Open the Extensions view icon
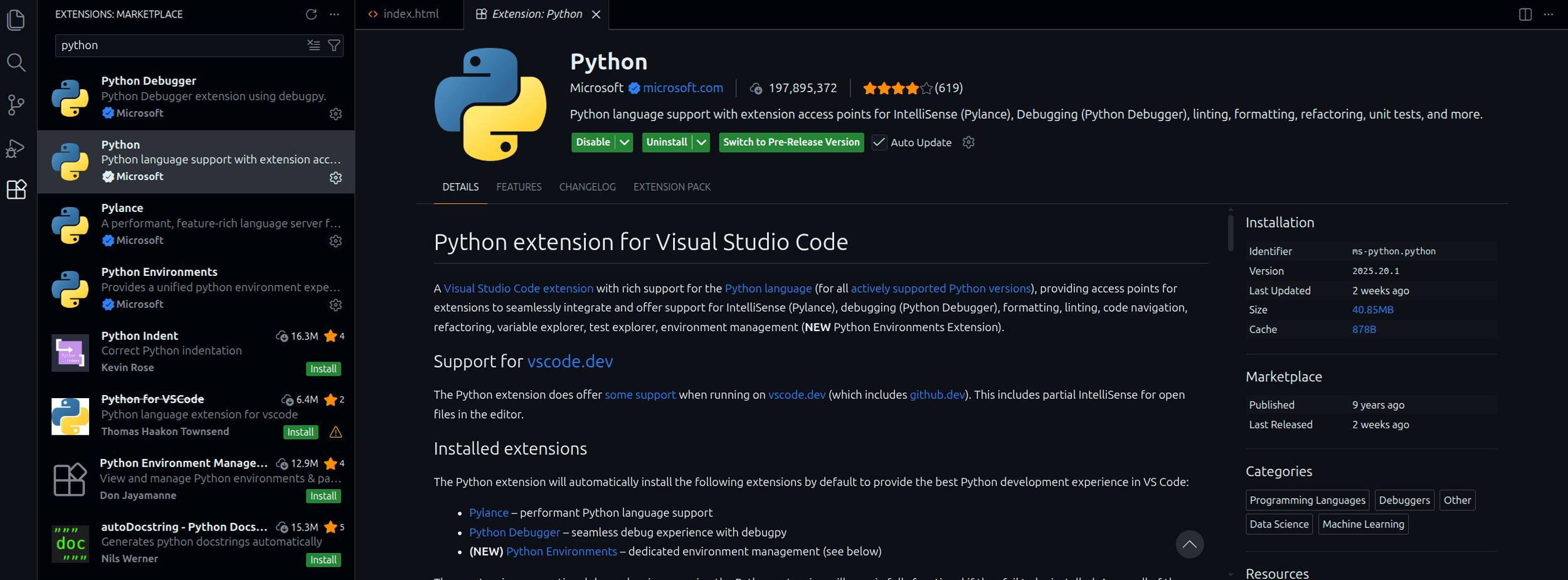This screenshot has height=580, width=1568. point(16,189)
